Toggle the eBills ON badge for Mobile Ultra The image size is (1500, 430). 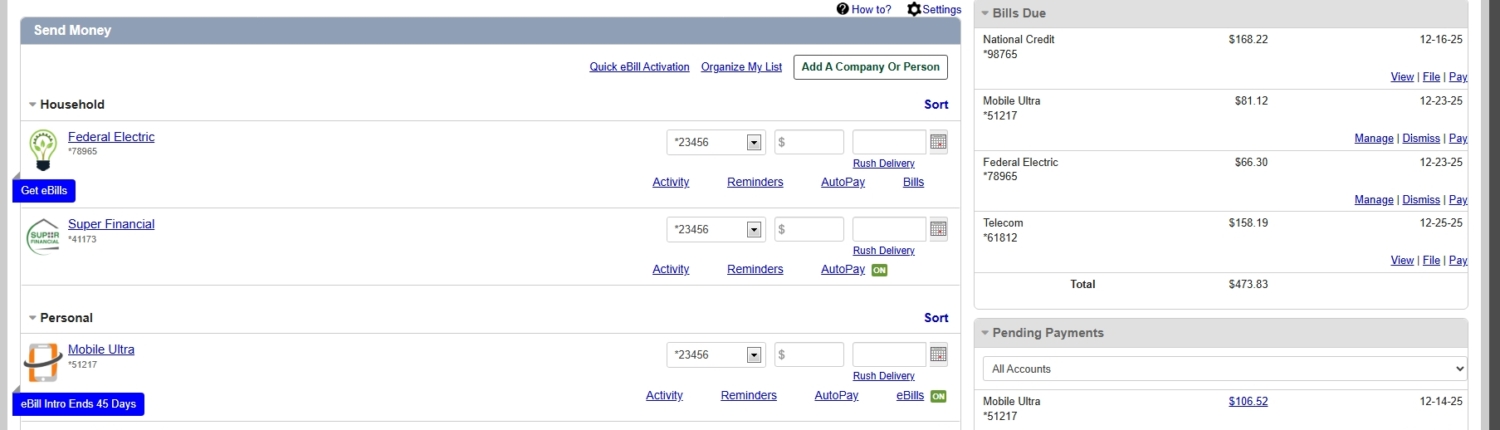coord(938,396)
